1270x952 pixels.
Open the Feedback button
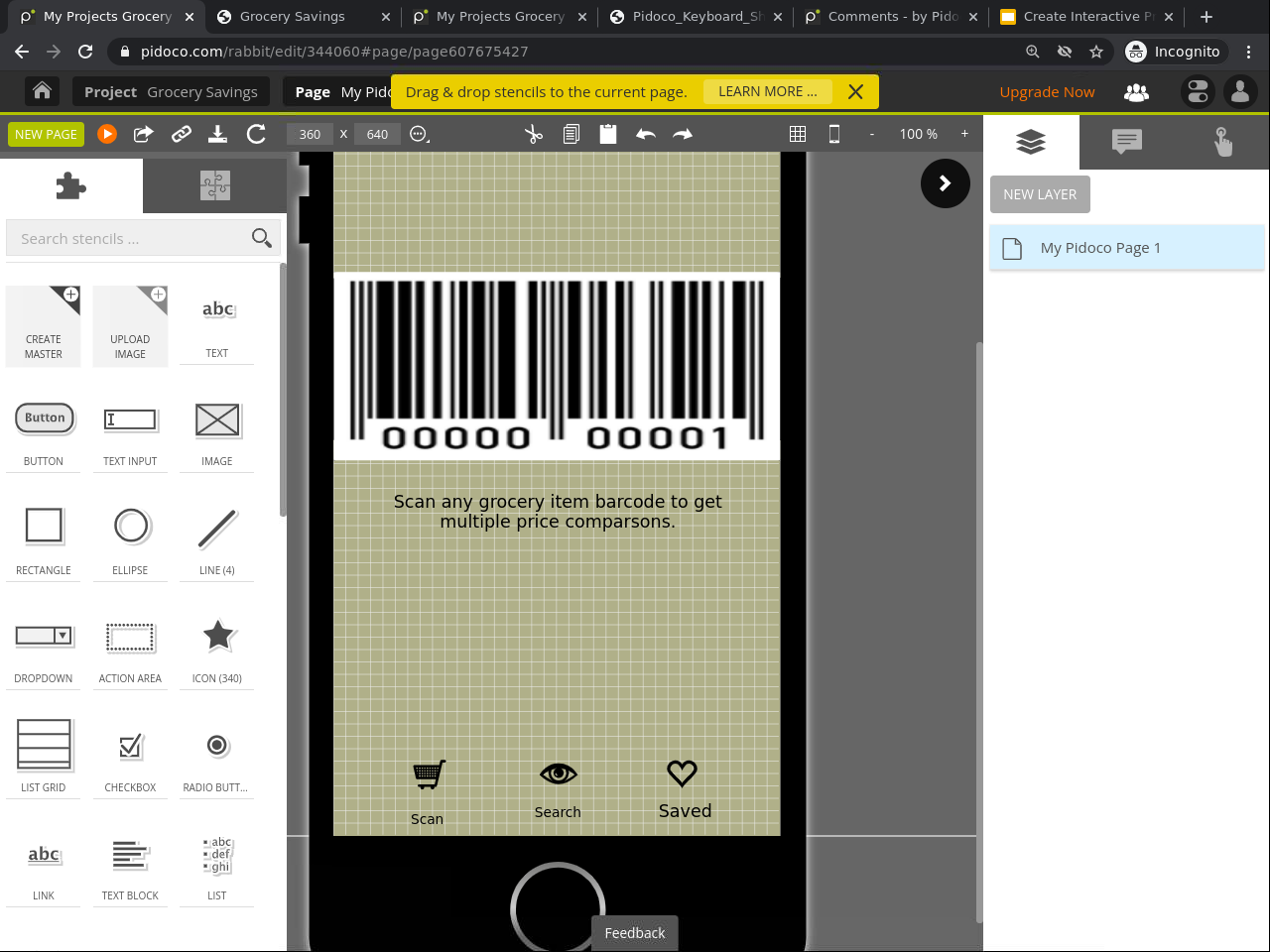(x=635, y=933)
